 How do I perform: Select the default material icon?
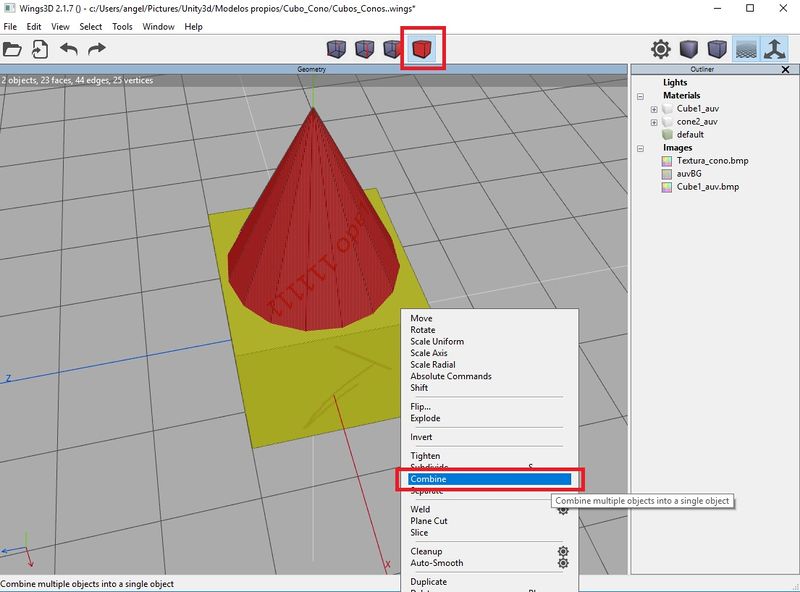pyautogui.click(x=667, y=135)
